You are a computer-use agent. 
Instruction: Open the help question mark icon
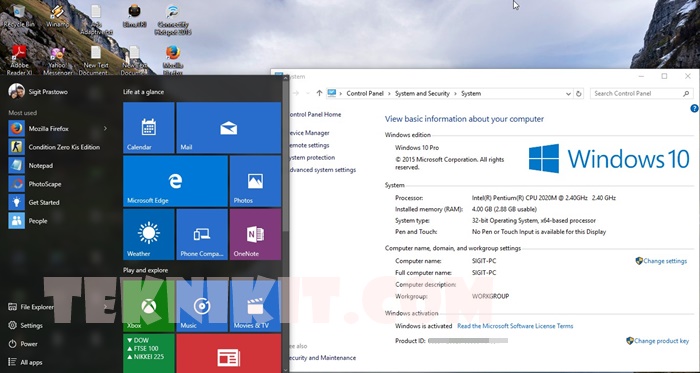[x=694, y=108]
